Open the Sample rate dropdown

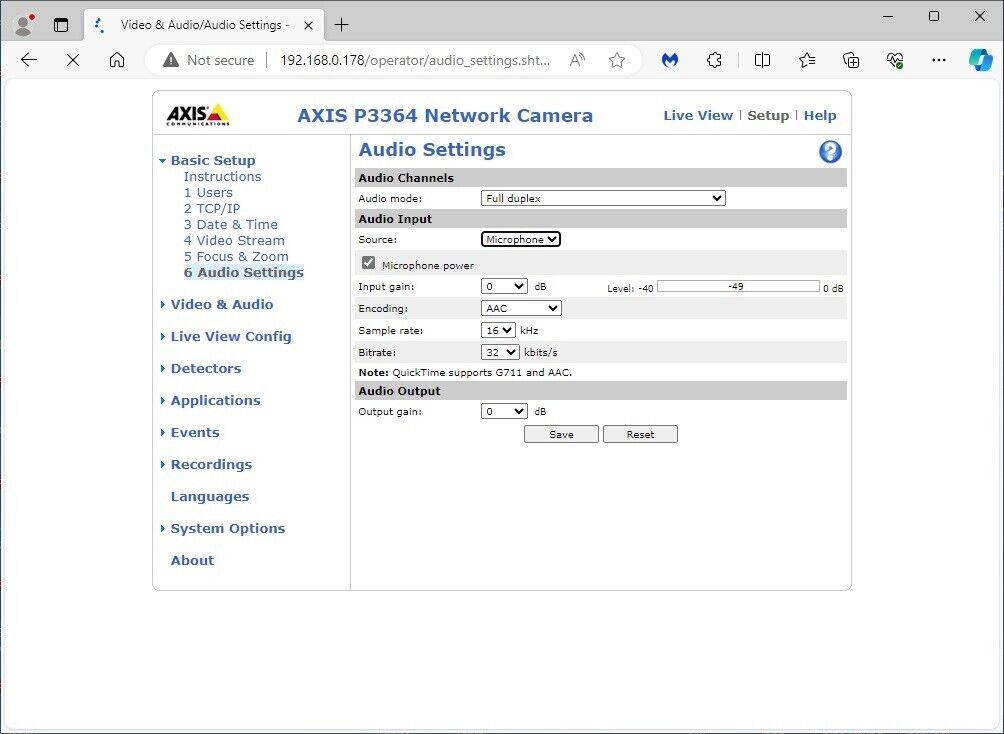point(498,330)
